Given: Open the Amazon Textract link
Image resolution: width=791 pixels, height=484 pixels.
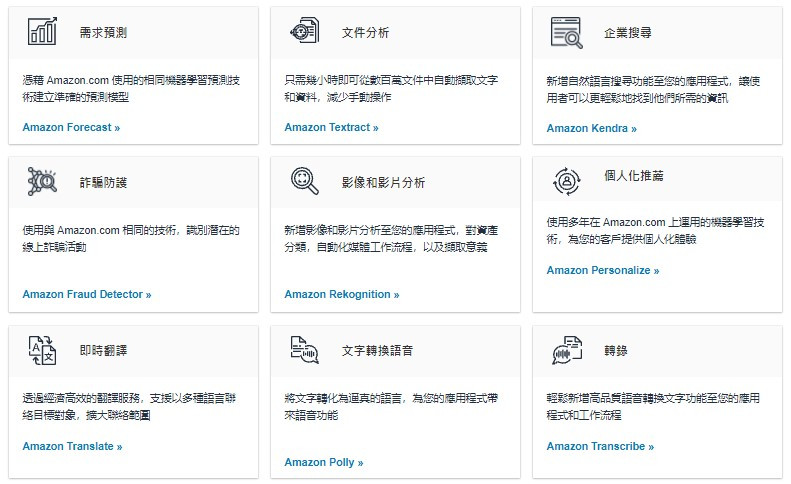Looking at the screenshot, I should pyautogui.click(x=331, y=127).
